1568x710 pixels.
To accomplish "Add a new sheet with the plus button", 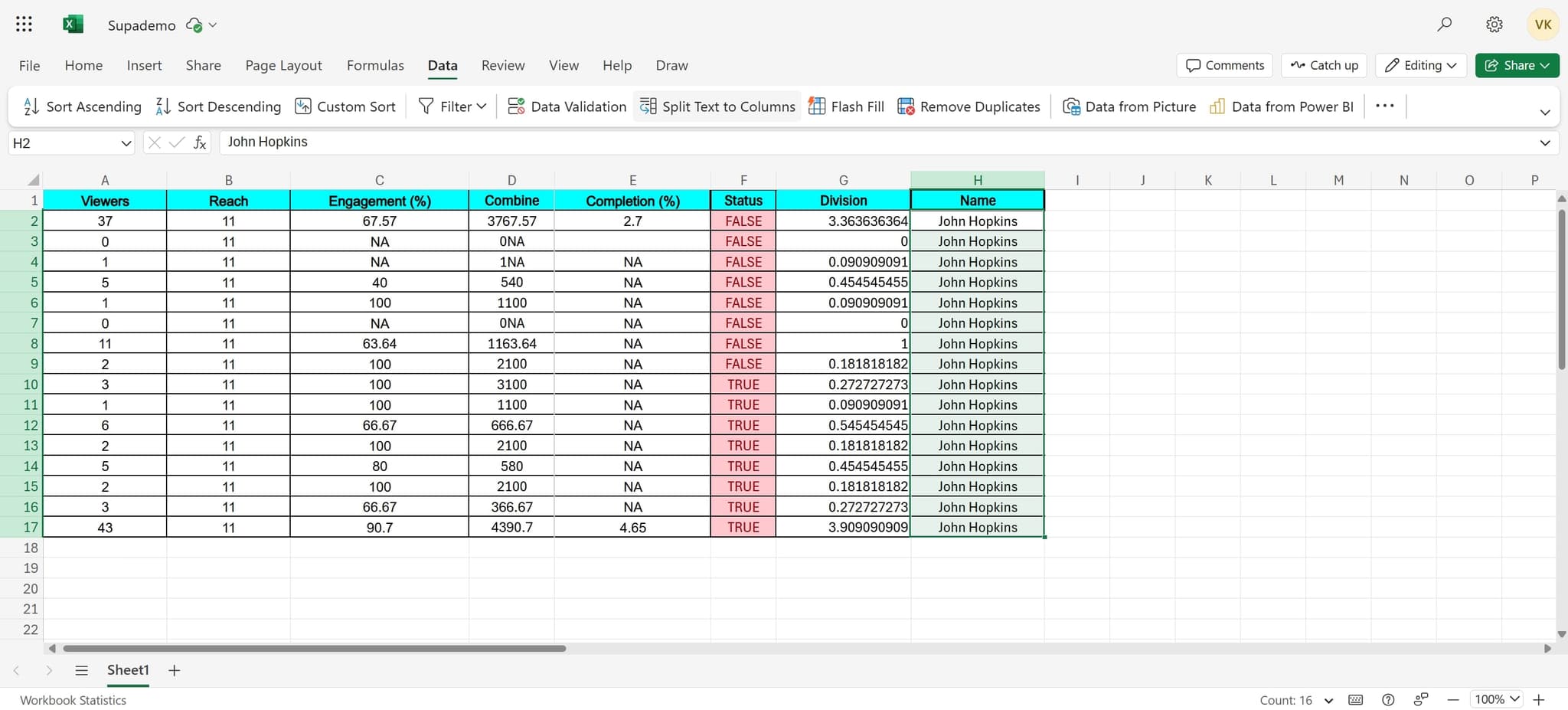I will [x=174, y=669].
